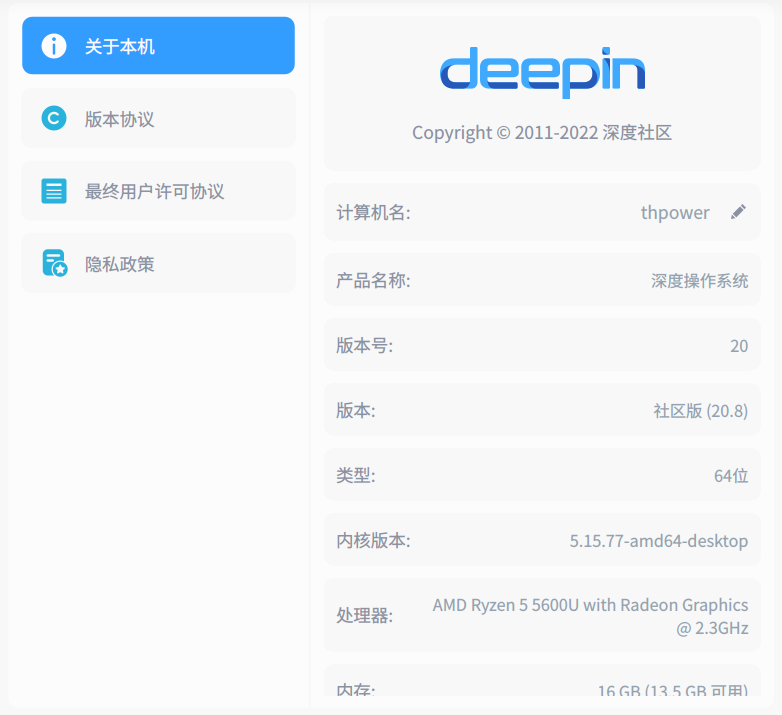The height and width of the screenshot is (715, 782).
Task: Click the 计算机名: label
Action: click(x=373, y=213)
